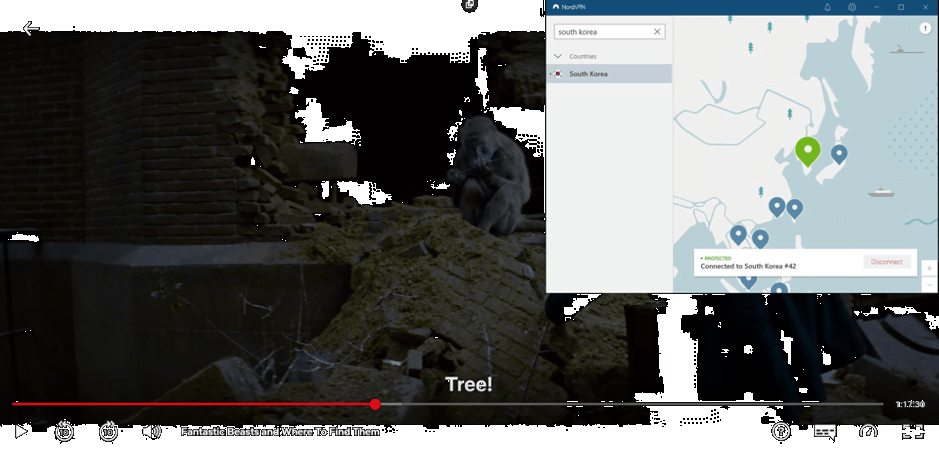Minimize the NordVPN window
939x458 pixels.
coord(877,7)
